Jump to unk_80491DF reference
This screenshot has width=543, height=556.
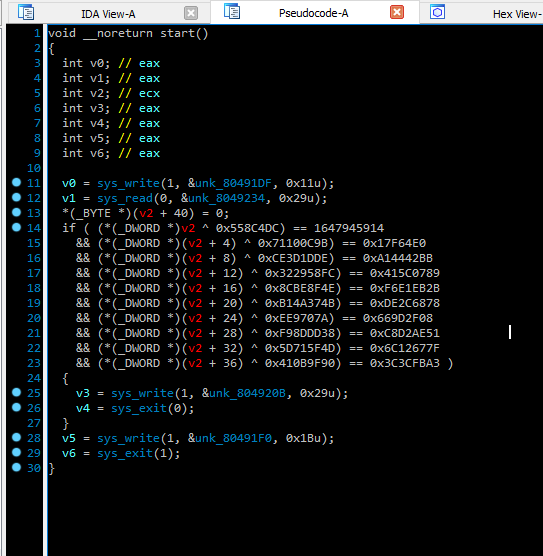(x=233, y=183)
